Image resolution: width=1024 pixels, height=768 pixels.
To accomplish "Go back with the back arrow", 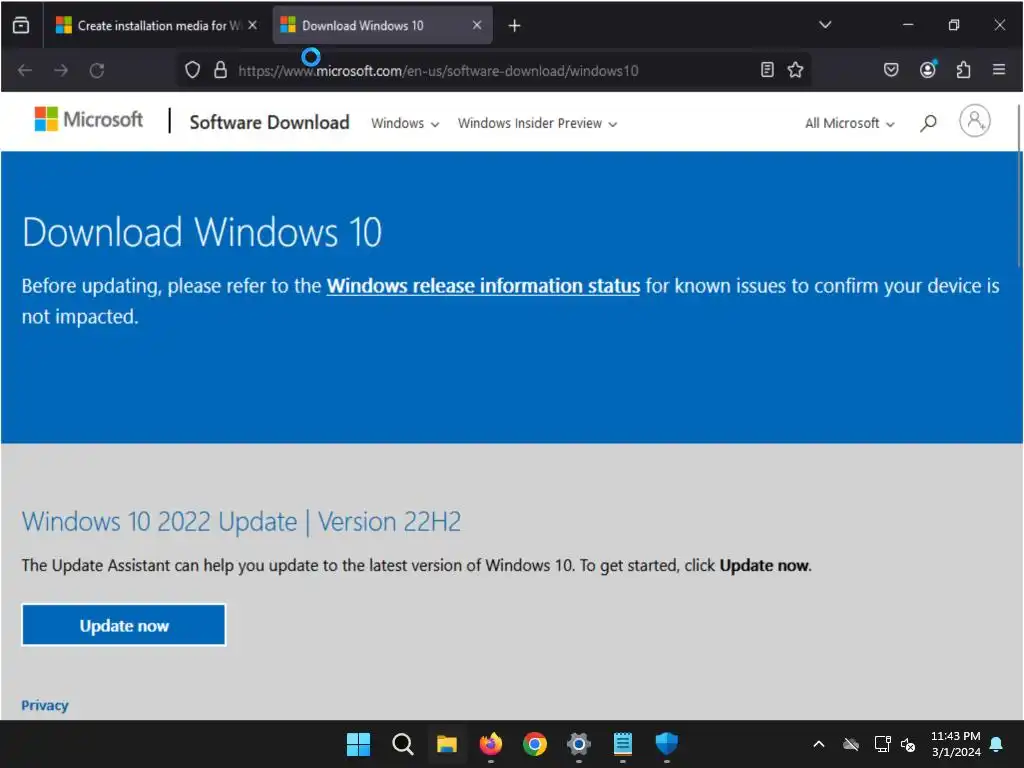I will coord(25,70).
